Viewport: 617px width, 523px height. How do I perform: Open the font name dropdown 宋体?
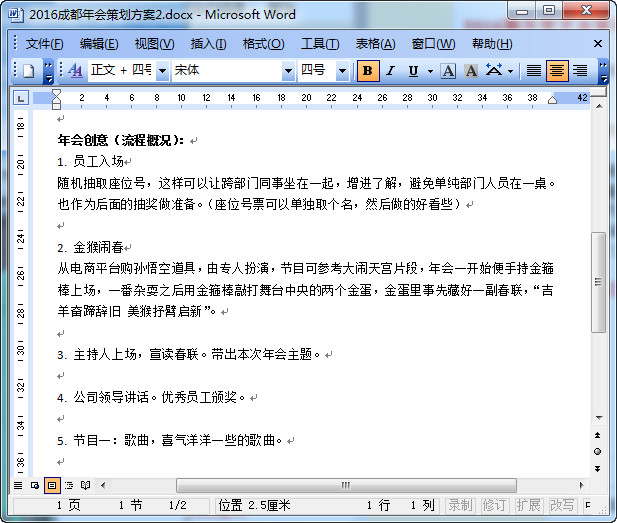[288, 71]
